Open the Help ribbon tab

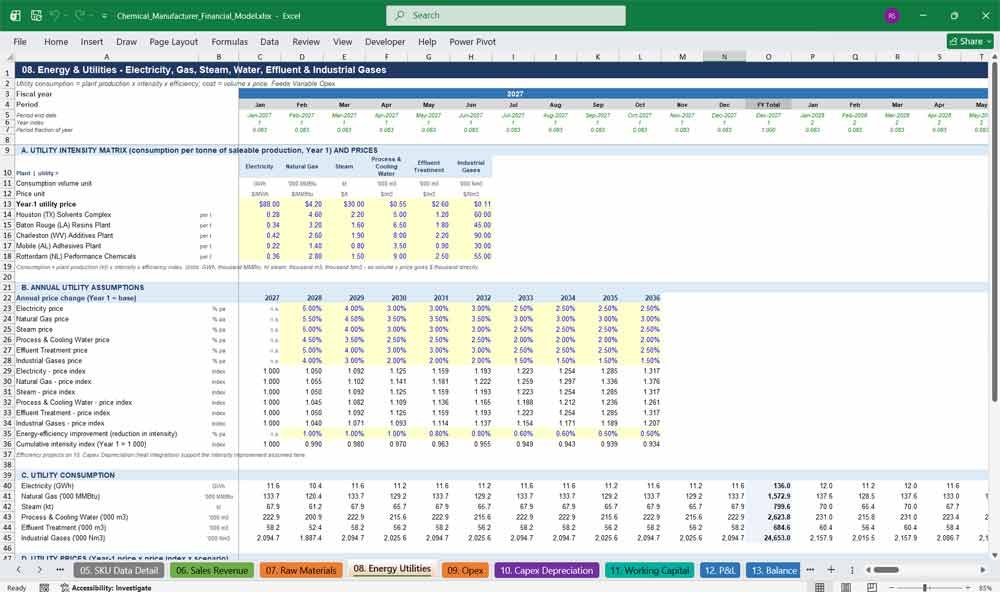[x=427, y=41]
